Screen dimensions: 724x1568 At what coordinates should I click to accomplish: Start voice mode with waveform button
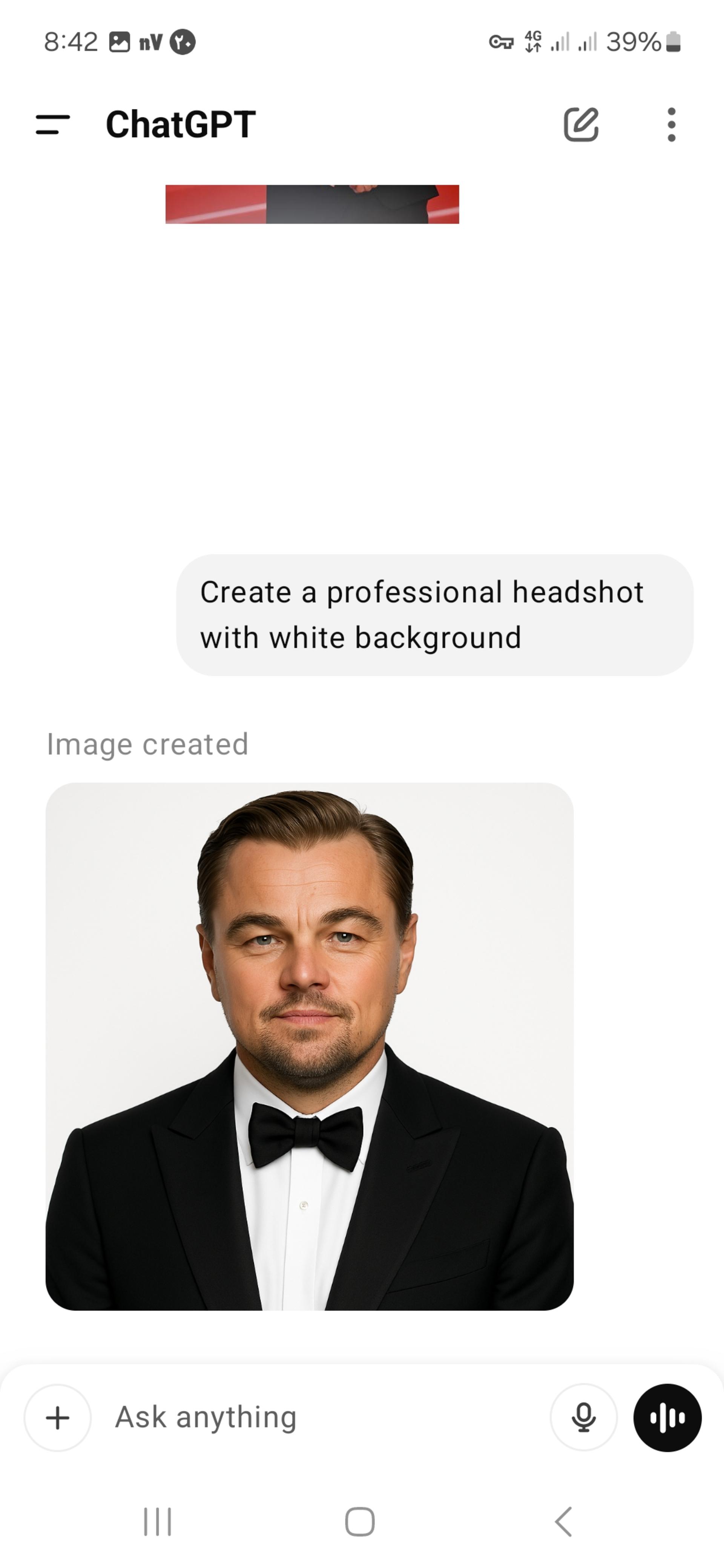click(x=667, y=1418)
